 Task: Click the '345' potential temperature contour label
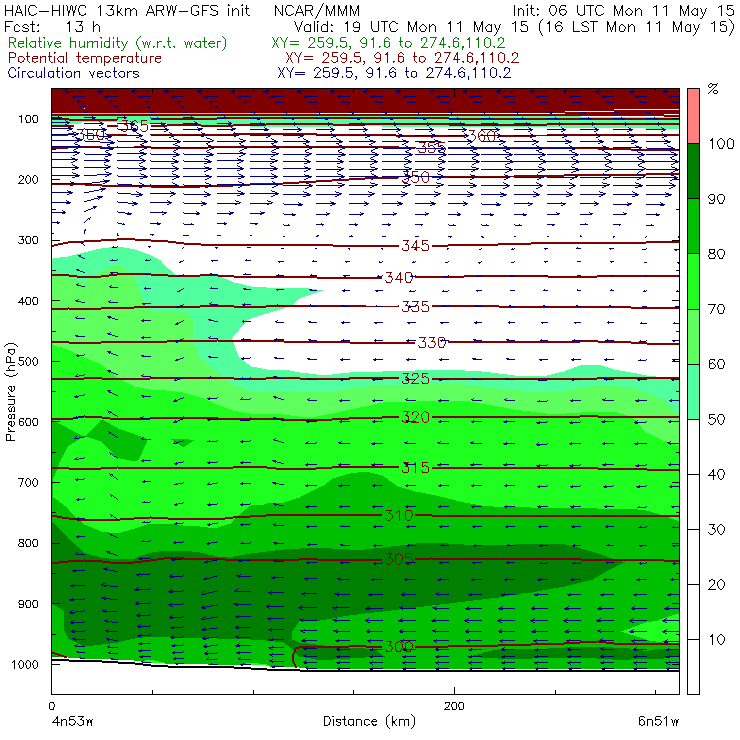pos(416,245)
